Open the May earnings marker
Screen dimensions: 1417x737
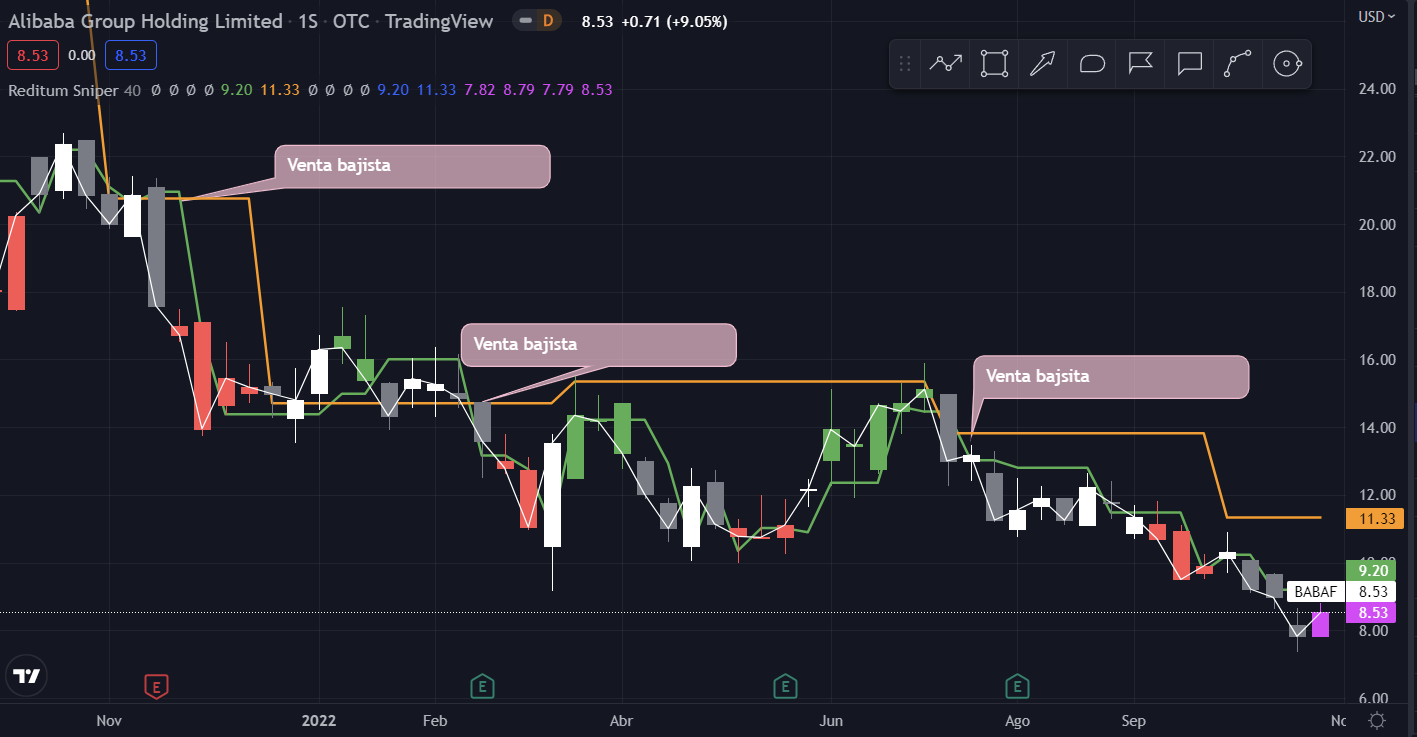(x=785, y=686)
